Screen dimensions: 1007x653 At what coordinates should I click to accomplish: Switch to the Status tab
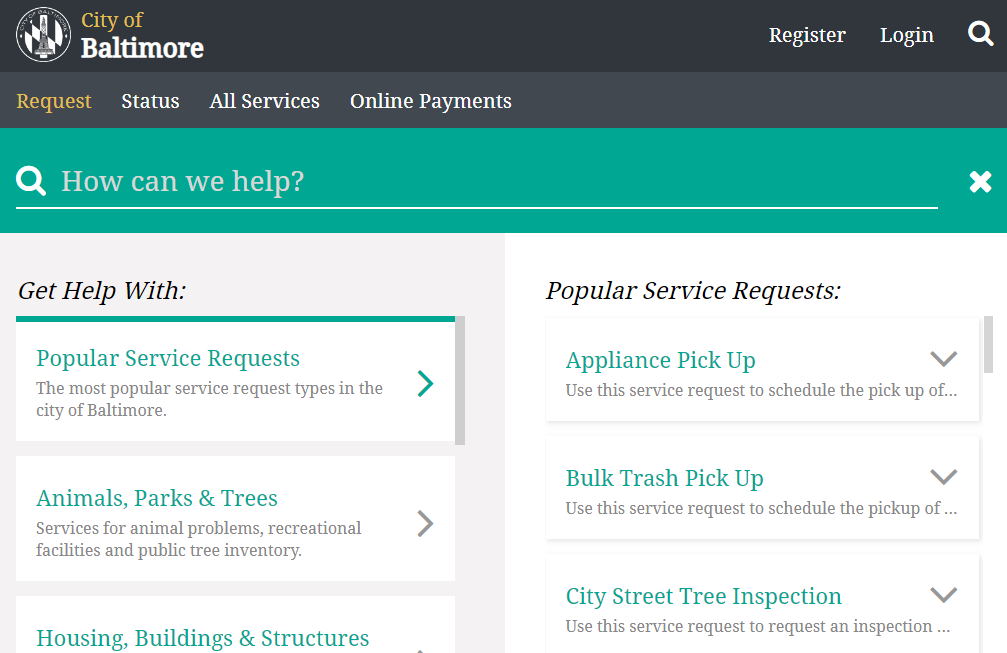tap(150, 101)
